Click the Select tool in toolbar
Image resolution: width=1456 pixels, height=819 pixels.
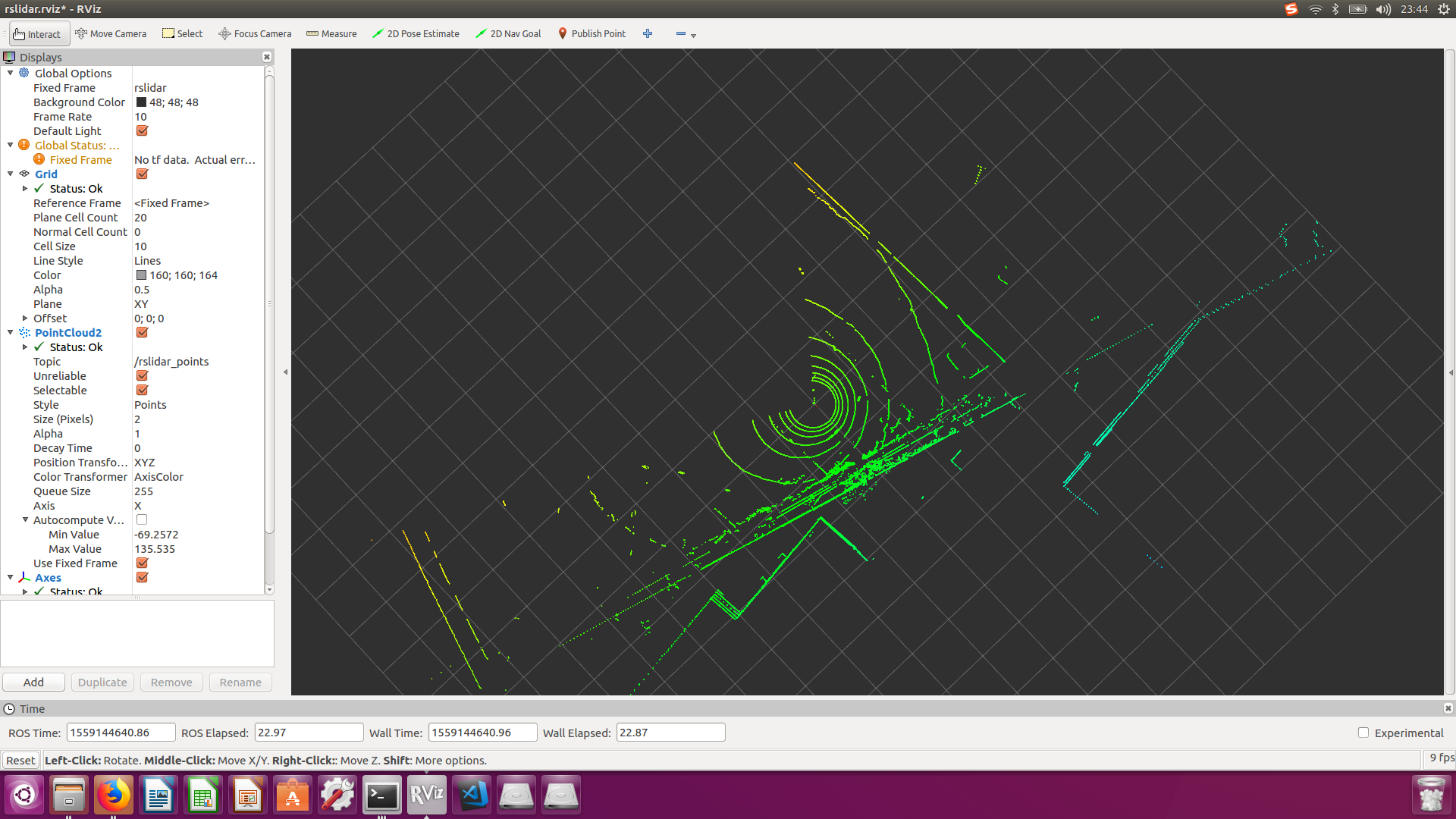click(x=183, y=33)
